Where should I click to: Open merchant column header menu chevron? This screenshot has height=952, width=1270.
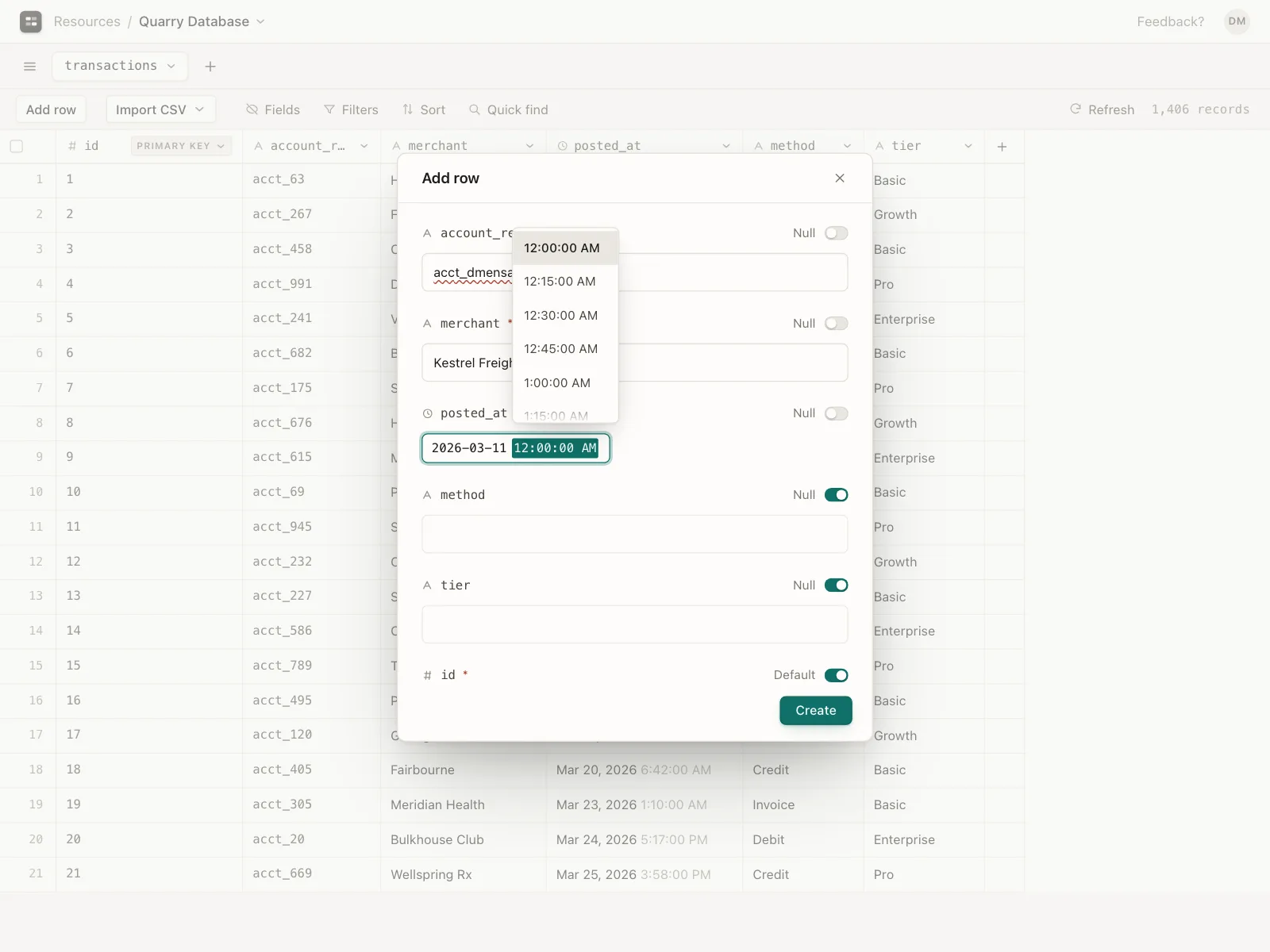click(529, 146)
